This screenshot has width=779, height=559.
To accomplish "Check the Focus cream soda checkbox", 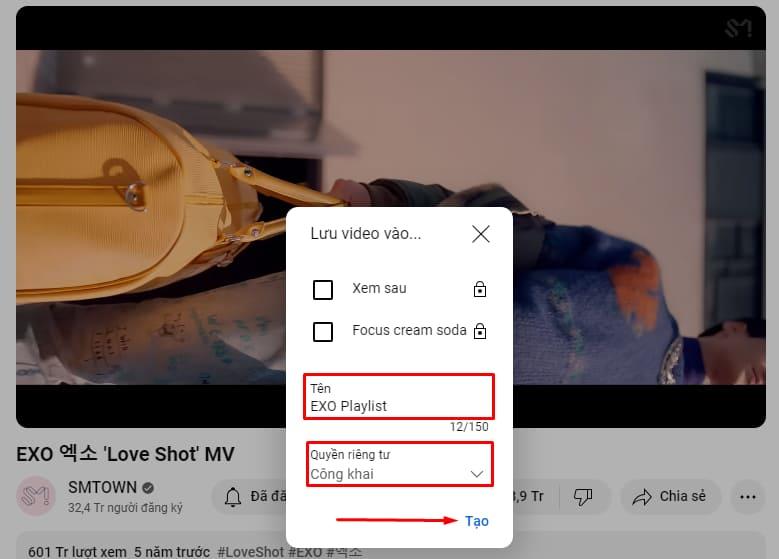I will click(323, 331).
